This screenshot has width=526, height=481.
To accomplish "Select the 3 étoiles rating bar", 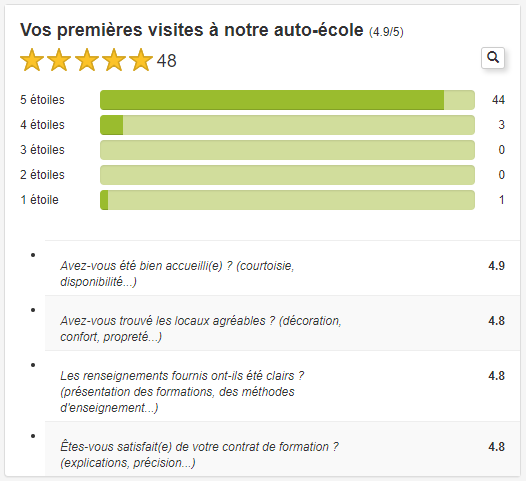I will [287, 150].
